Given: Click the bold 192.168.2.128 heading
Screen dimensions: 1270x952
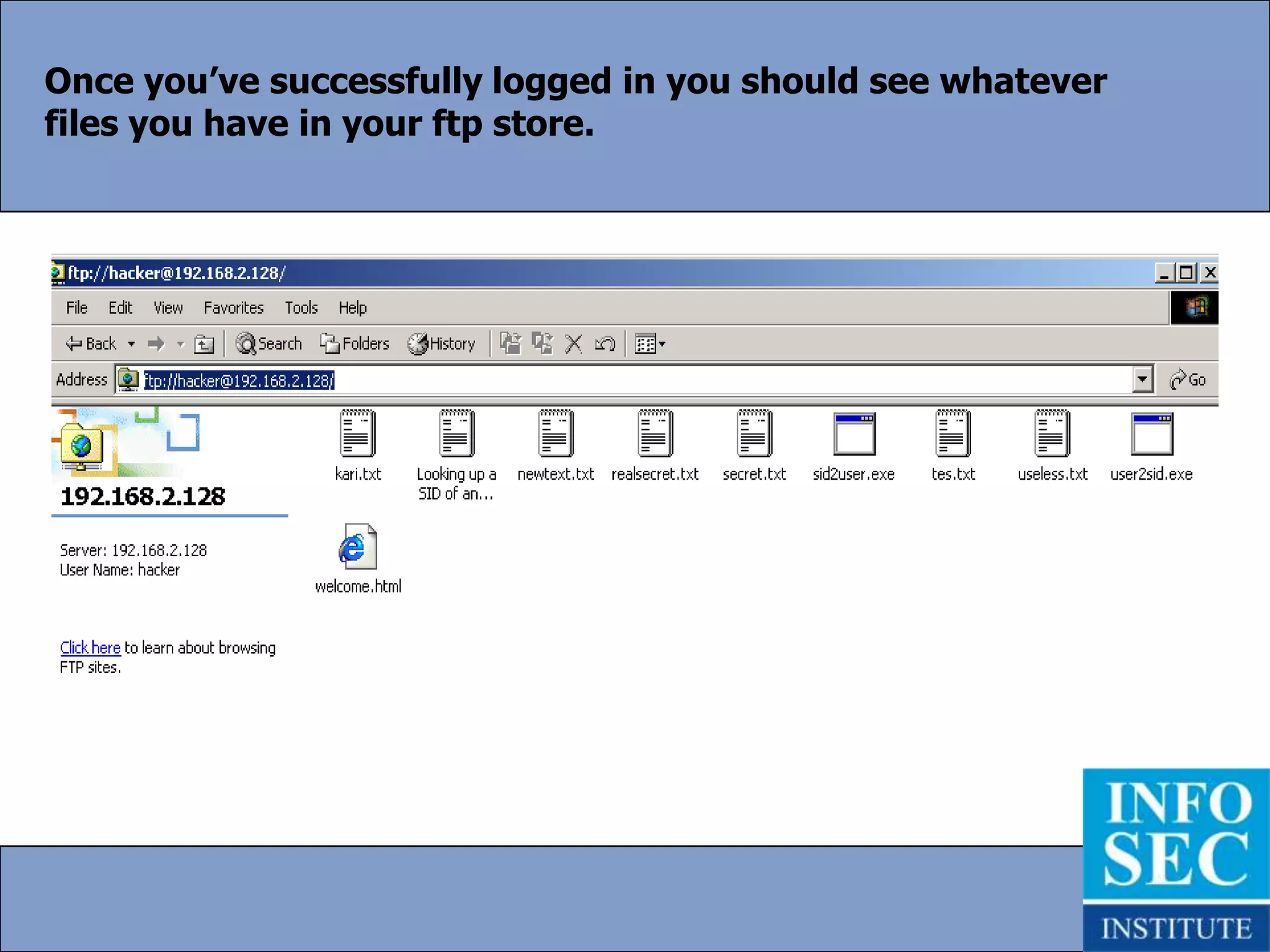Looking at the screenshot, I should click(143, 496).
